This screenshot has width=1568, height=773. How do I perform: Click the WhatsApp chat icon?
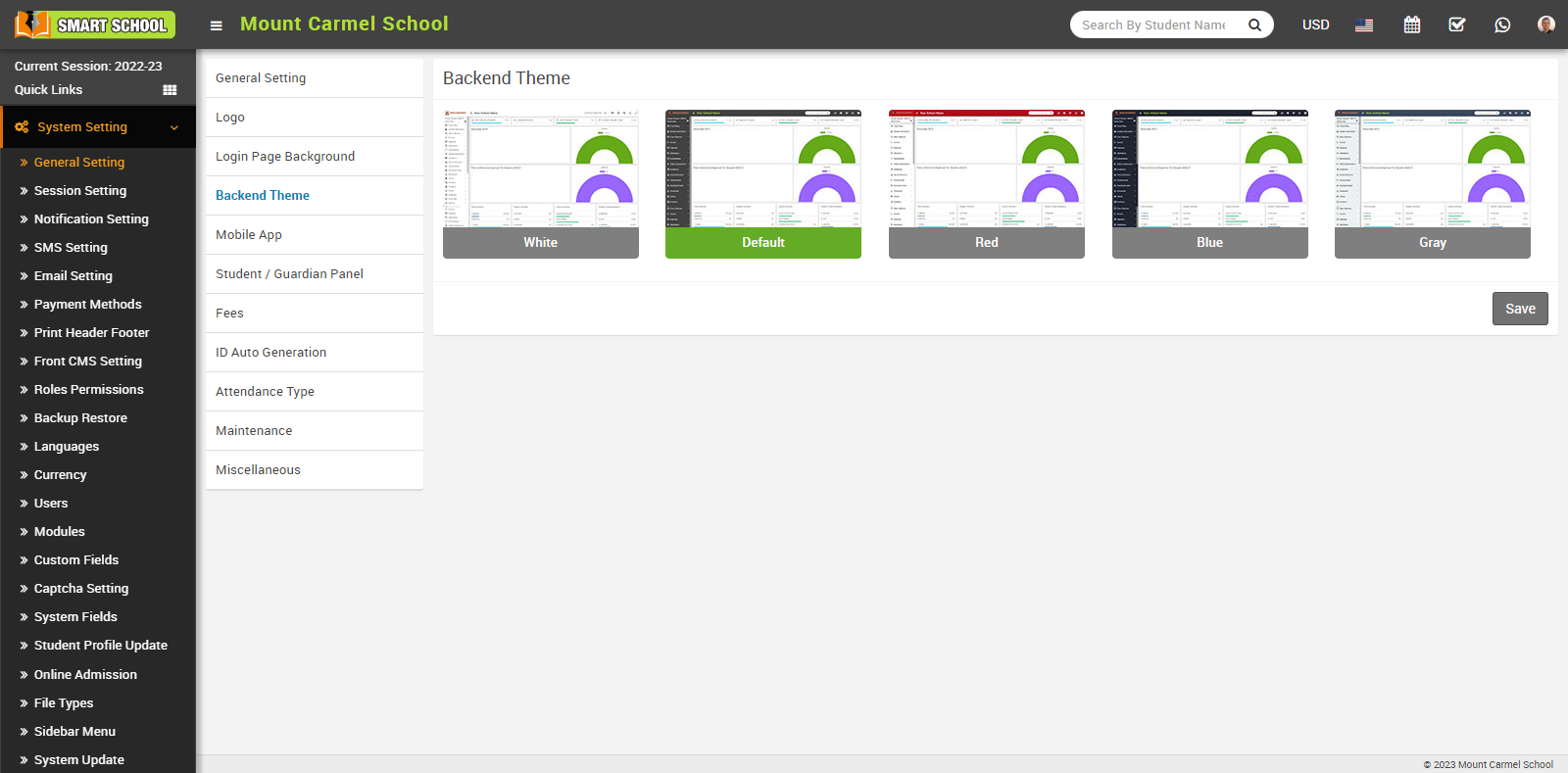click(x=1502, y=25)
